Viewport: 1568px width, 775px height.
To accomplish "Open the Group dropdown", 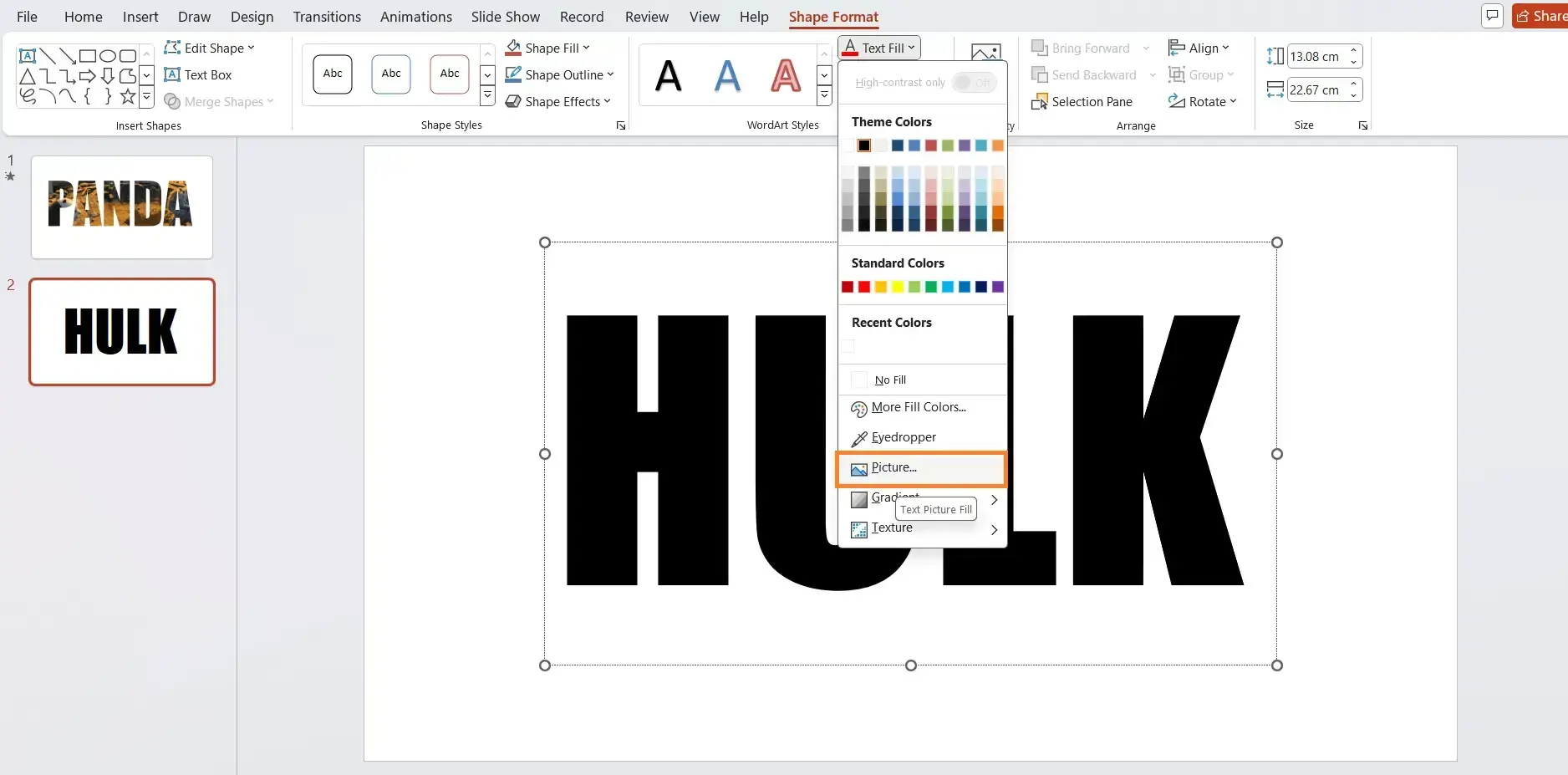I will [1201, 74].
